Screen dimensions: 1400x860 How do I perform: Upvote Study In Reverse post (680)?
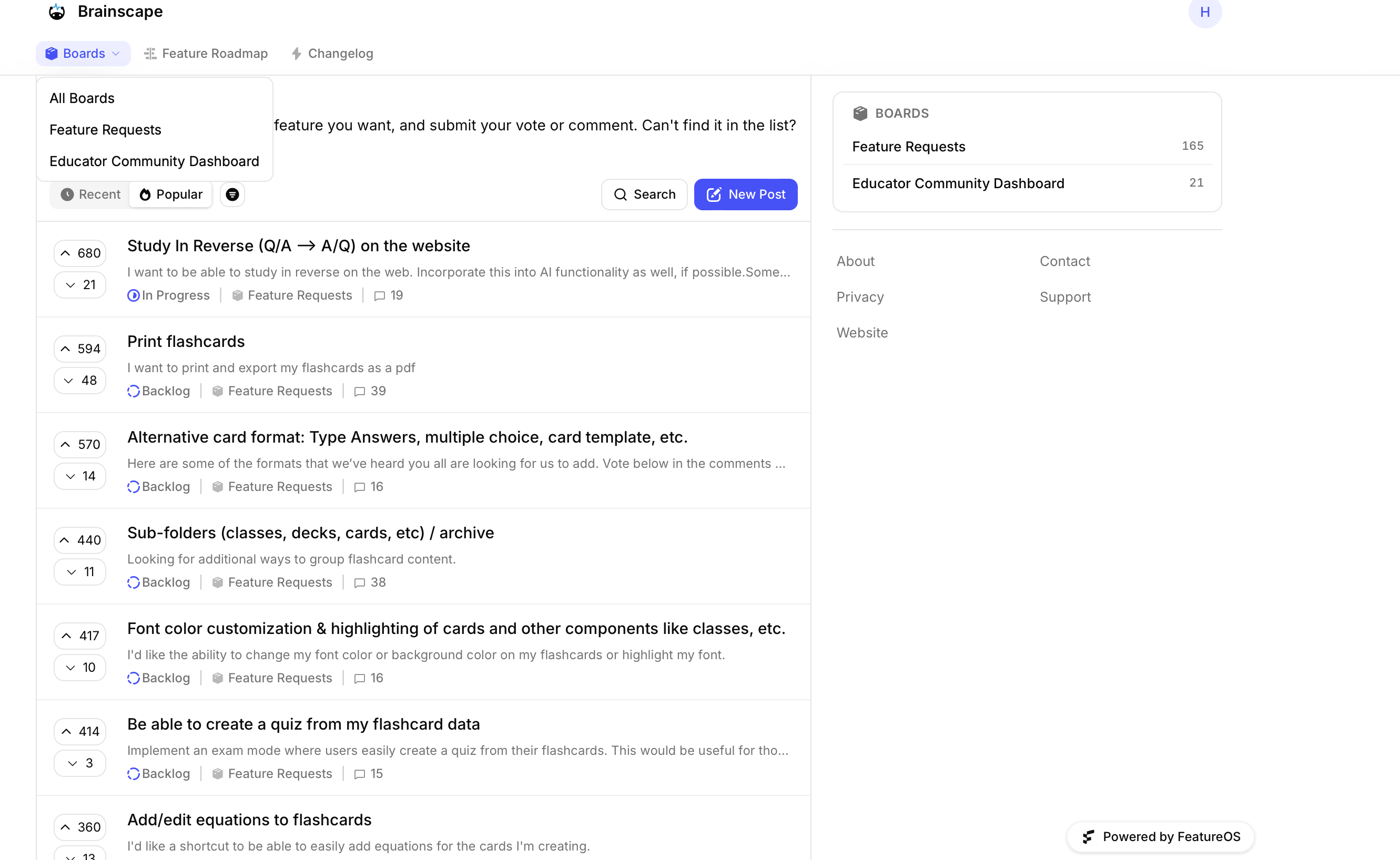coord(80,253)
